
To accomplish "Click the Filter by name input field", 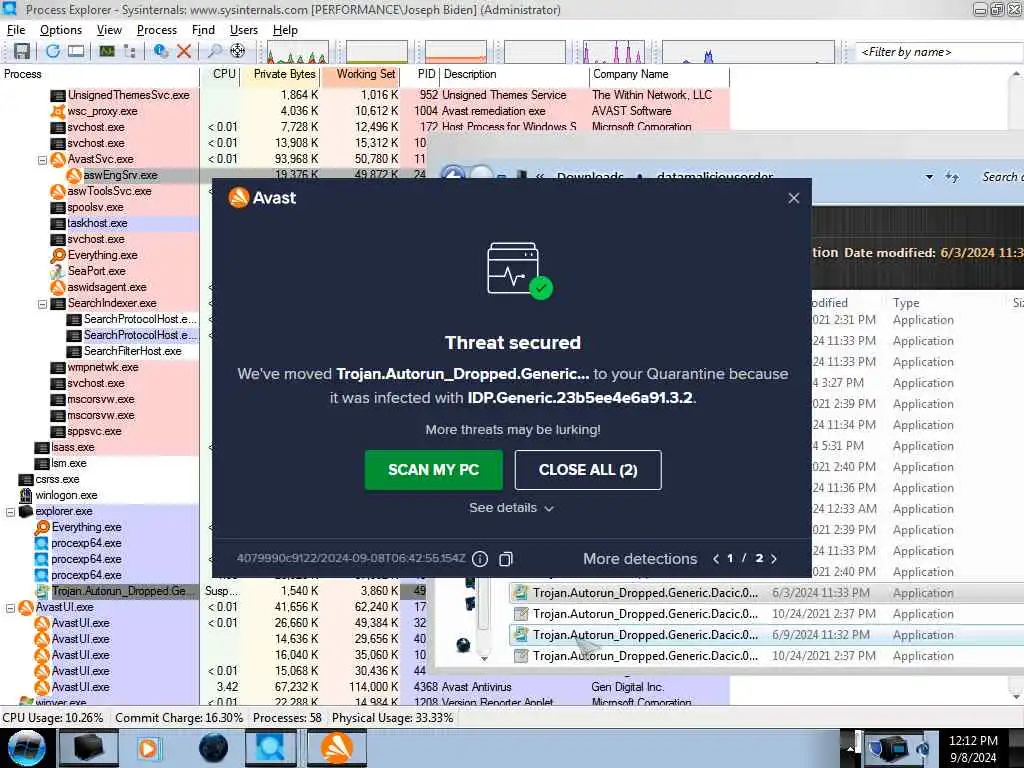I will 938,52.
